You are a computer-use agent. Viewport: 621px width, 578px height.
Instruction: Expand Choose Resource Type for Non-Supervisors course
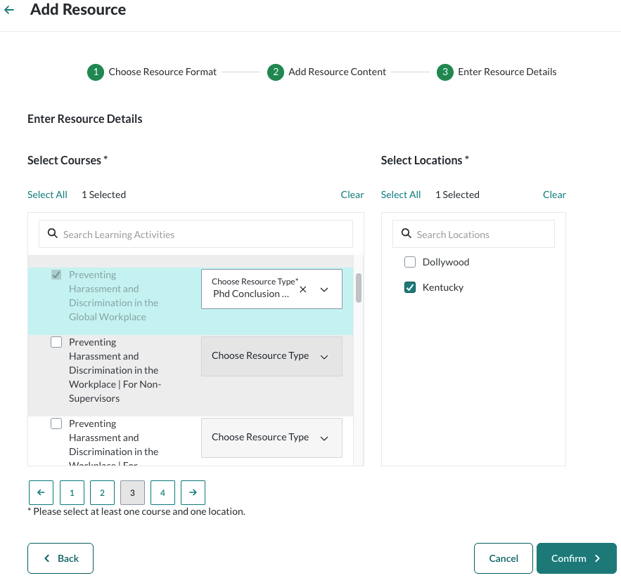click(324, 357)
